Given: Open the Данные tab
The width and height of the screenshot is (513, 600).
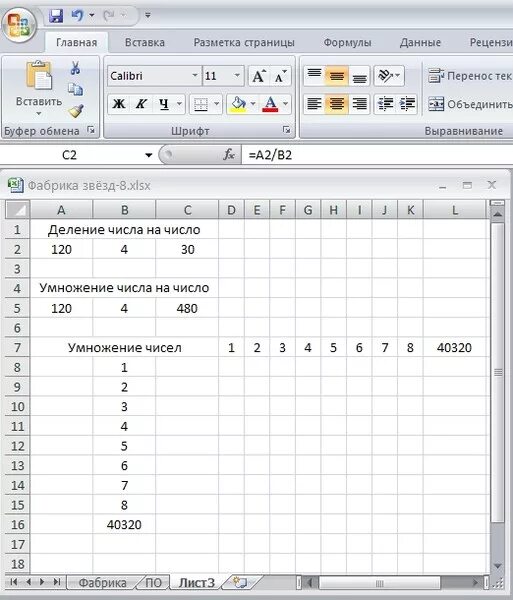Looking at the screenshot, I should (x=420, y=42).
